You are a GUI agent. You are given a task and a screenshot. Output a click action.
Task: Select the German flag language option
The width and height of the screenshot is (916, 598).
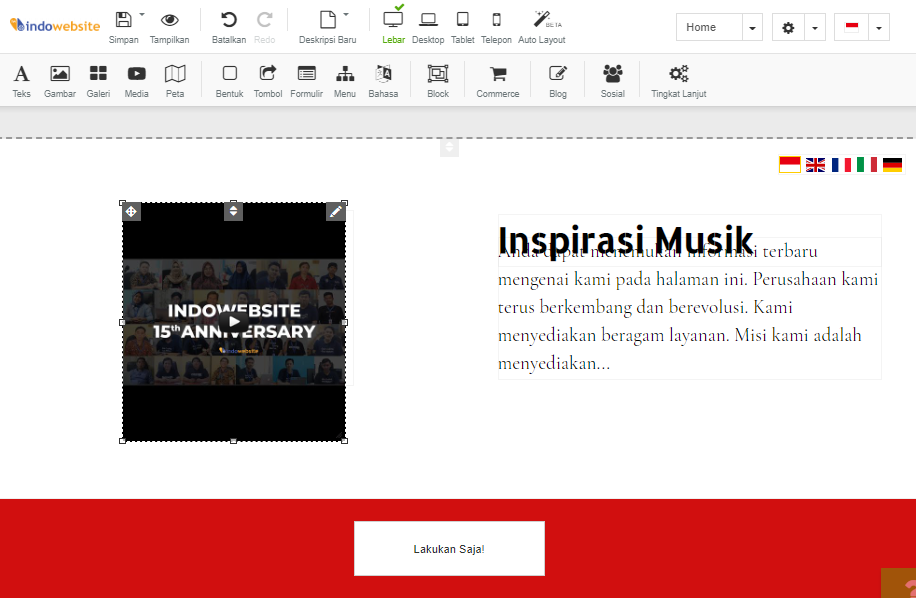click(891, 164)
